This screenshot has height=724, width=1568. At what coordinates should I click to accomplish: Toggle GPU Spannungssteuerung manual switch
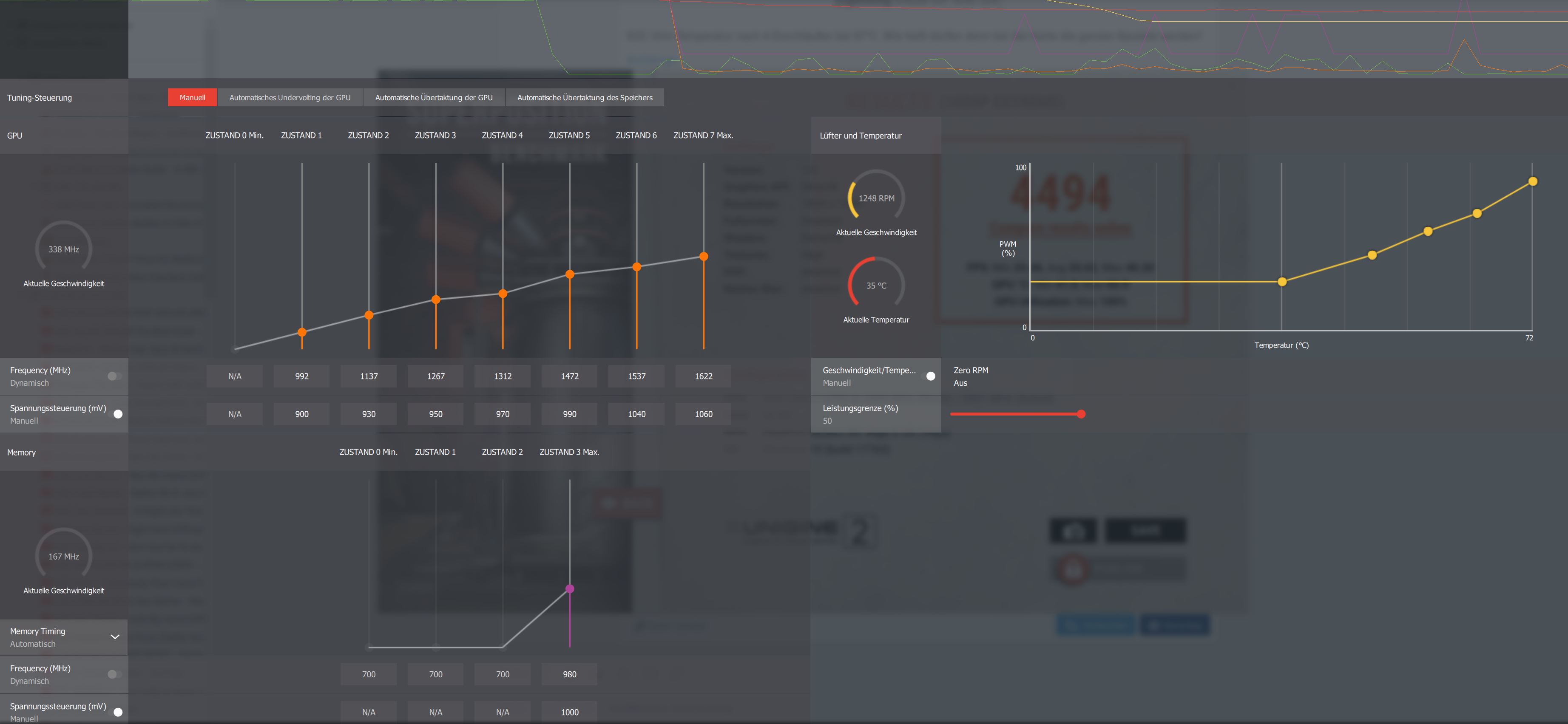[x=116, y=414]
